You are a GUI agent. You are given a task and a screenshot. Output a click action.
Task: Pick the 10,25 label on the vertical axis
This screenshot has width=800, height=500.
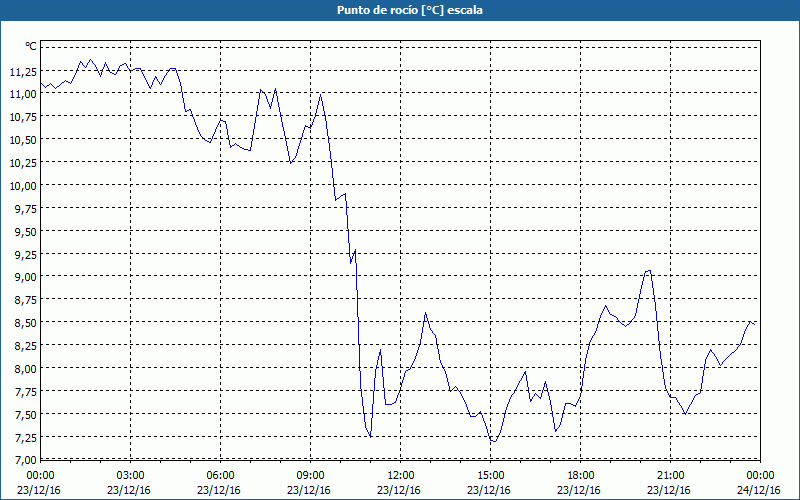click(23, 163)
